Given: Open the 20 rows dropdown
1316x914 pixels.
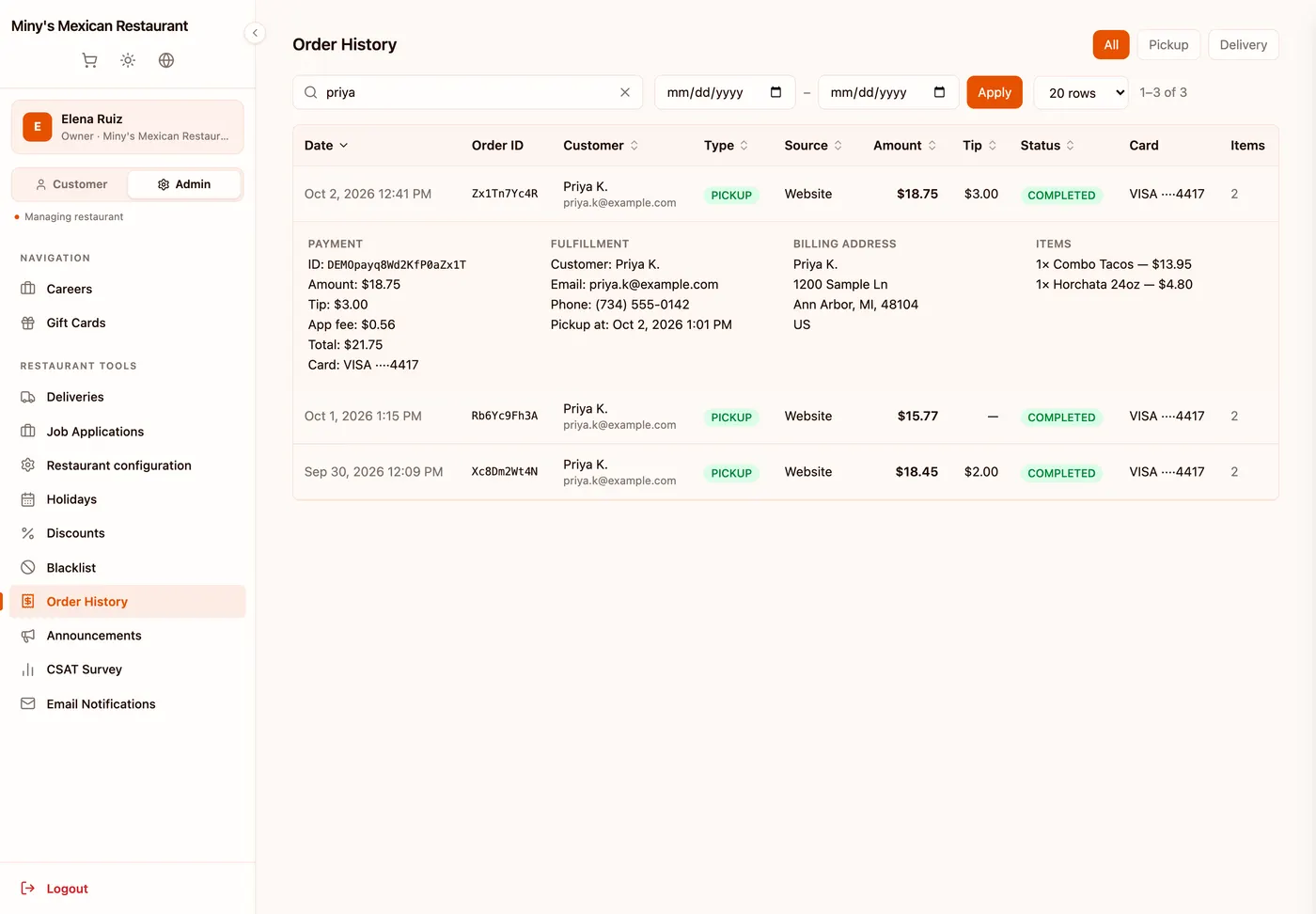Looking at the screenshot, I should point(1081,92).
